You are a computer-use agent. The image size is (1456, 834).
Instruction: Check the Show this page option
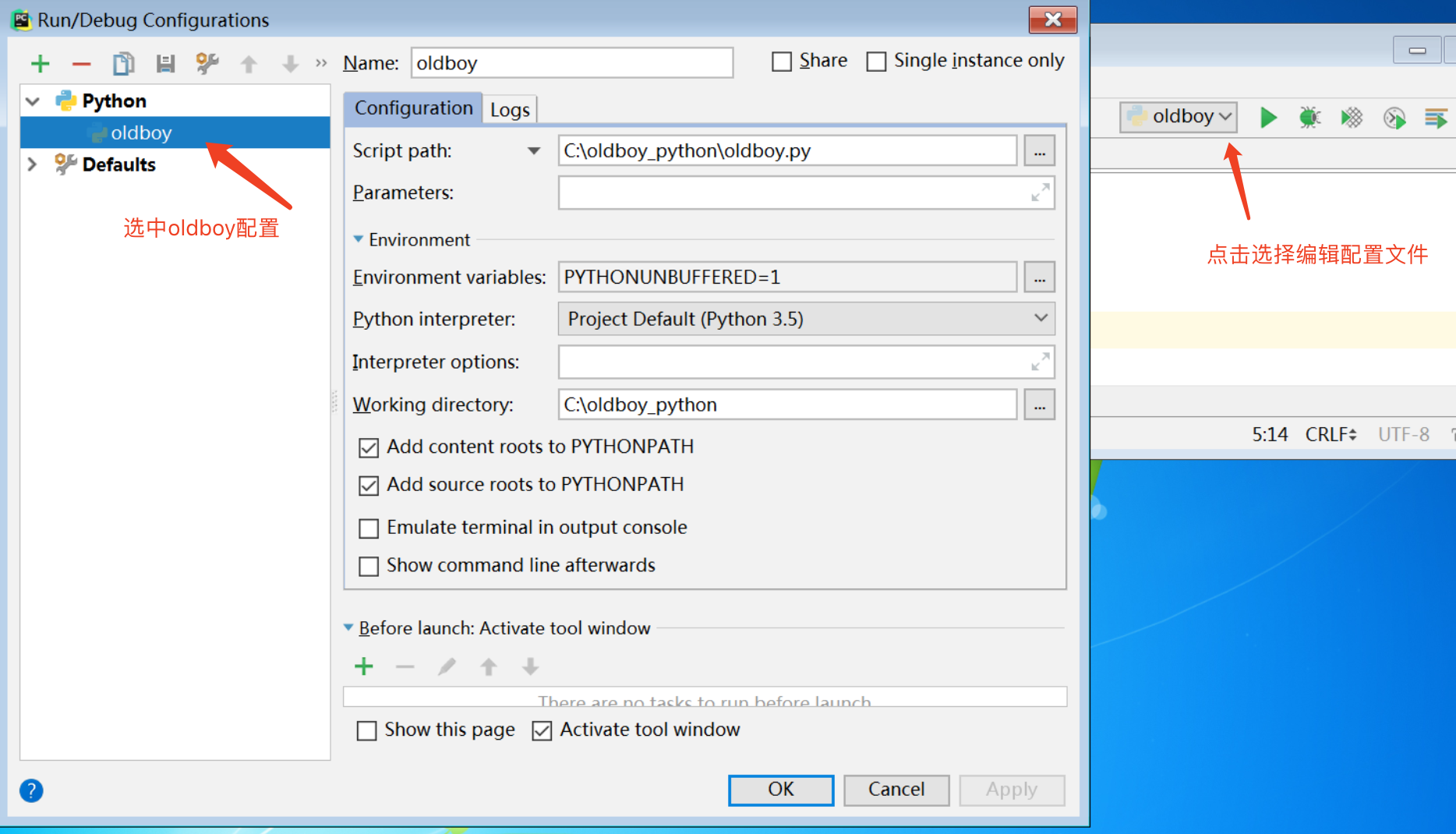pyautogui.click(x=366, y=730)
